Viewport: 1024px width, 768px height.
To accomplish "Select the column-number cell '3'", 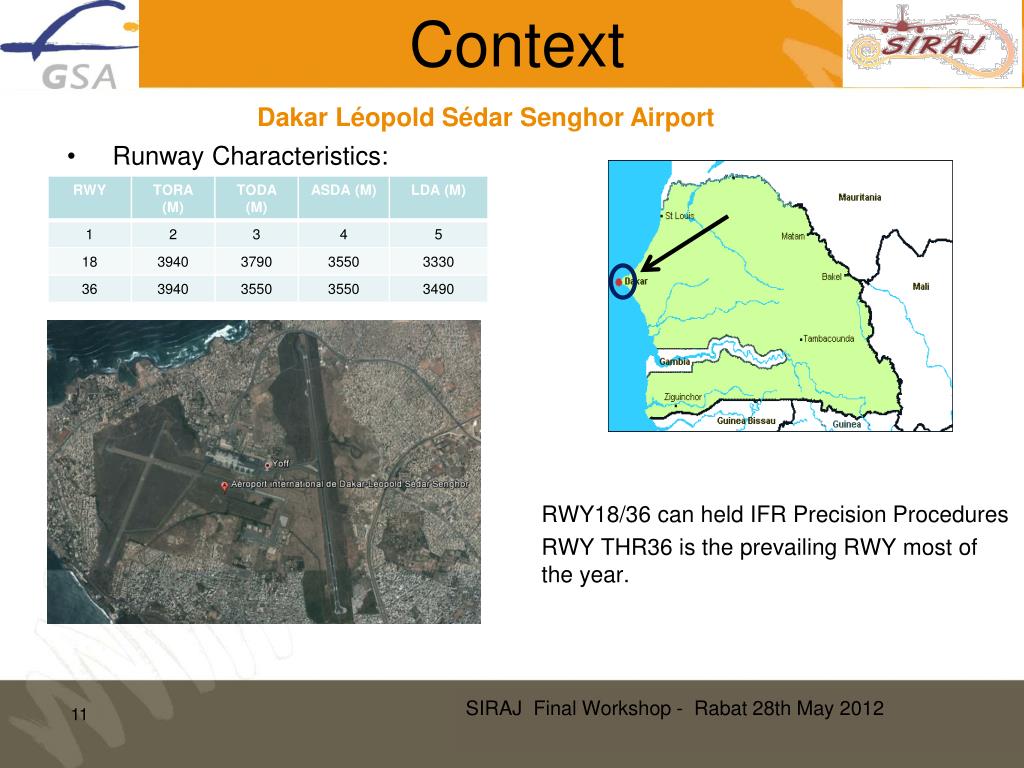I will pyautogui.click(x=256, y=234).
